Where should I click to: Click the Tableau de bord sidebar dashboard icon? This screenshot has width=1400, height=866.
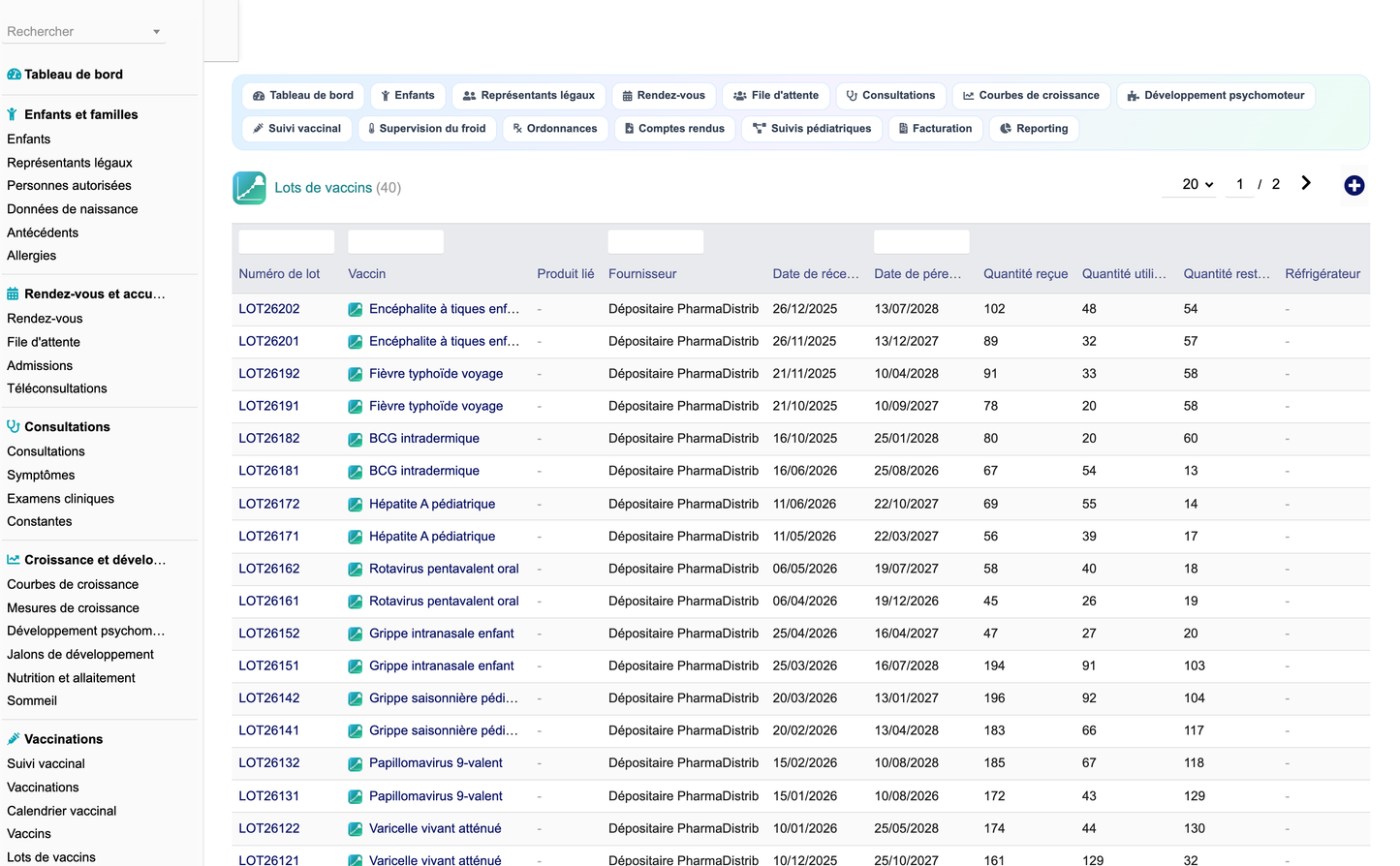pyautogui.click(x=14, y=75)
